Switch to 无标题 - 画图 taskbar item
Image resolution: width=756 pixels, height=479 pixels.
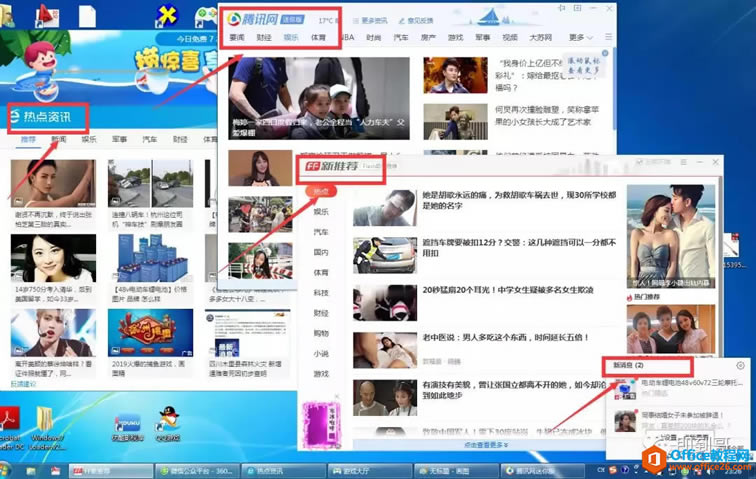[456, 471]
